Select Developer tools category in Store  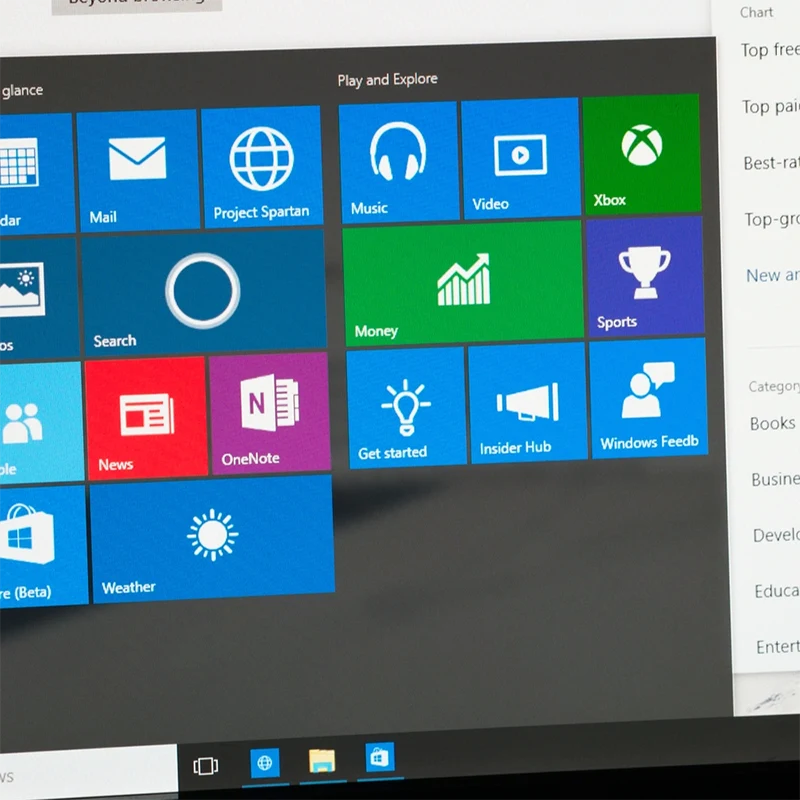(777, 535)
